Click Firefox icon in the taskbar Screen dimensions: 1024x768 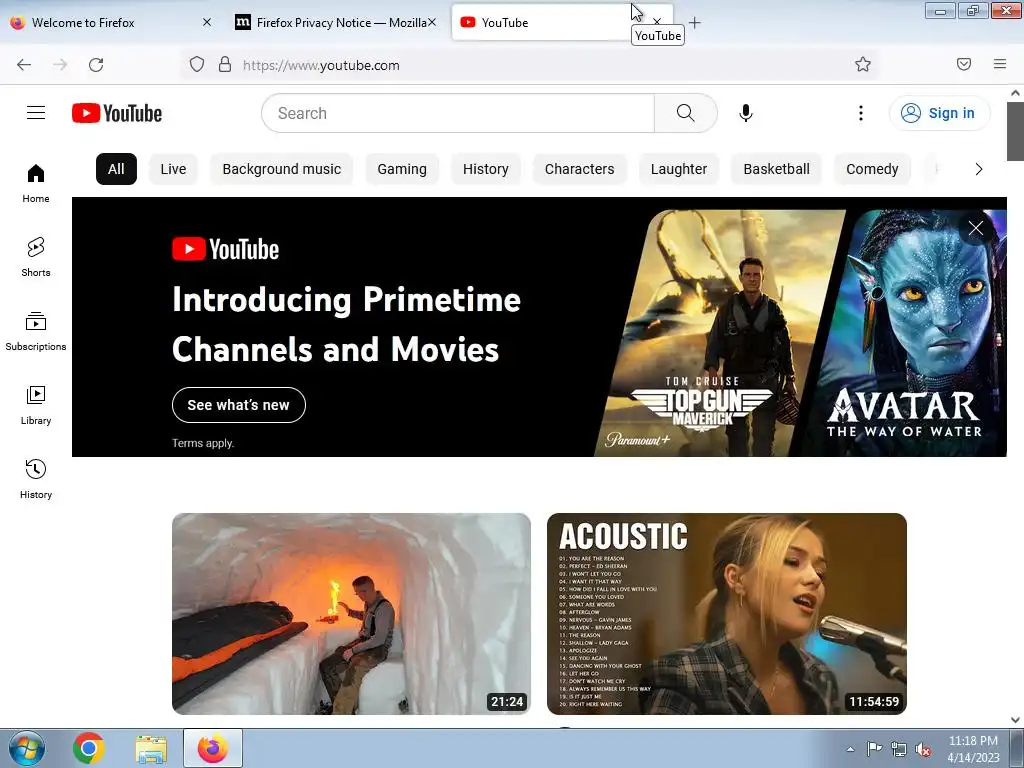pyautogui.click(x=213, y=748)
